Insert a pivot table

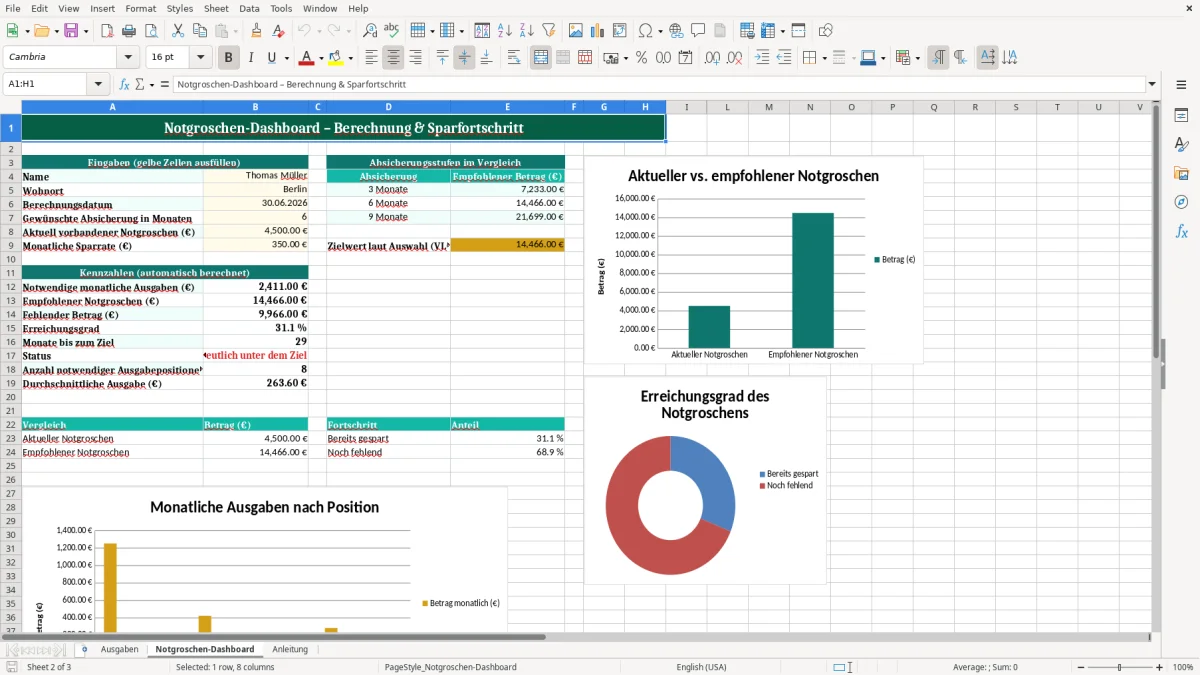point(620,31)
